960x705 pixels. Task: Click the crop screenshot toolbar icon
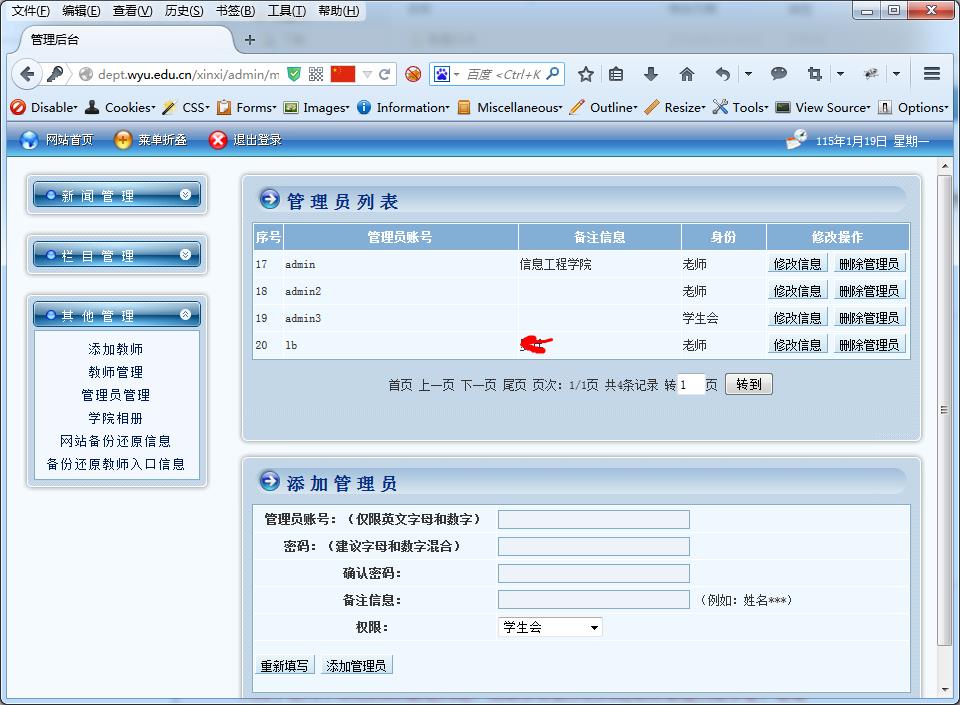coord(814,74)
